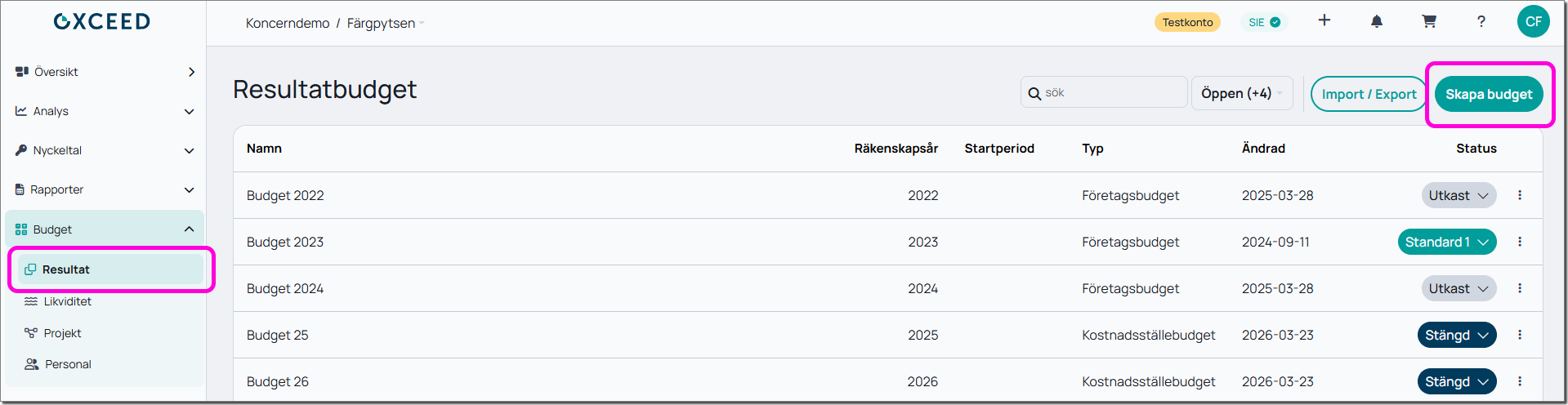
Task: Open Utkast status dropdown for Budget 2022
Action: [1459, 195]
